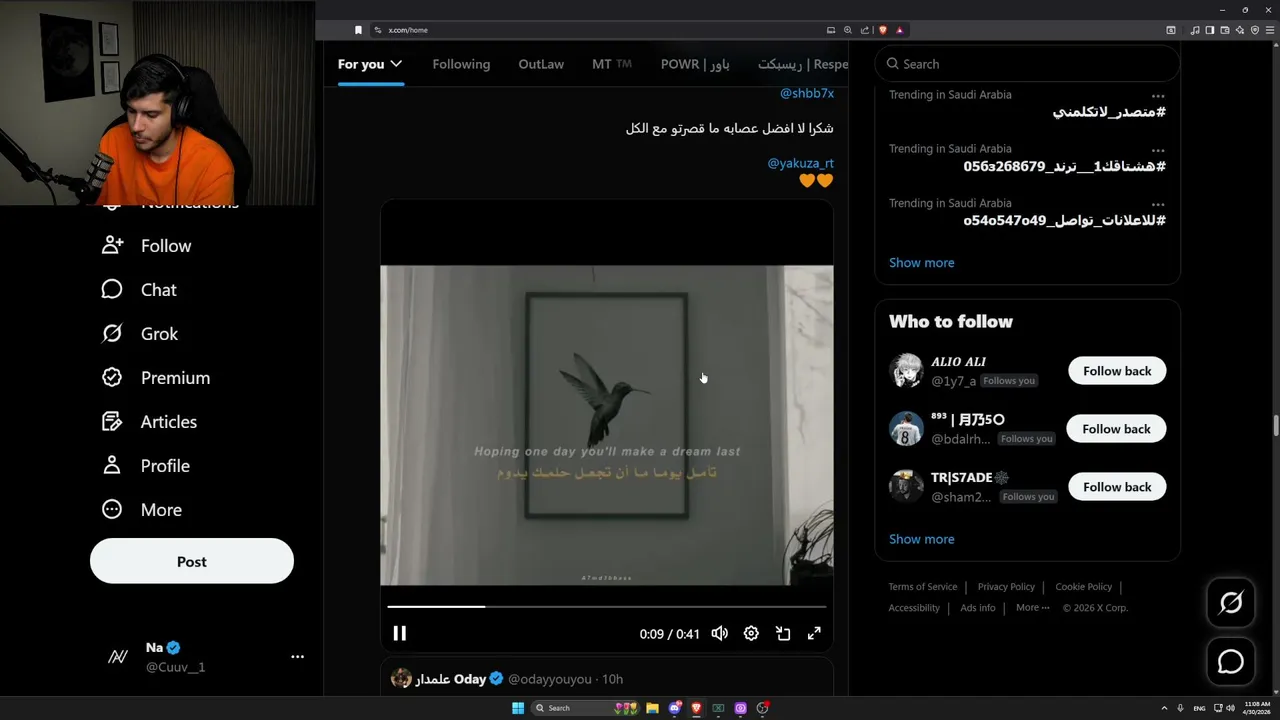This screenshot has height=720, width=1280.
Task: Switch to the Following tab
Action: click(x=461, y=64)
